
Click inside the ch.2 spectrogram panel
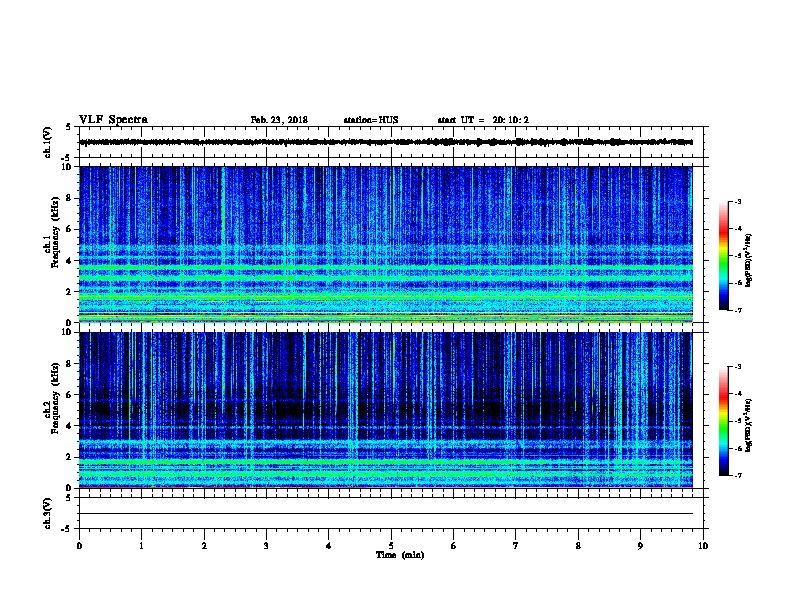point(386,410)
